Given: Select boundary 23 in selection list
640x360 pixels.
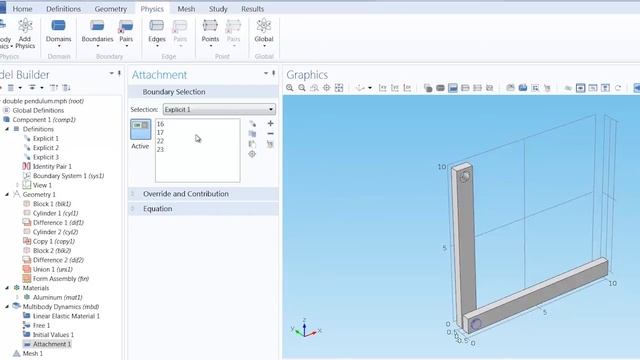Looking at the screenshot, I should pyautogui.click(x=160, y=150).
